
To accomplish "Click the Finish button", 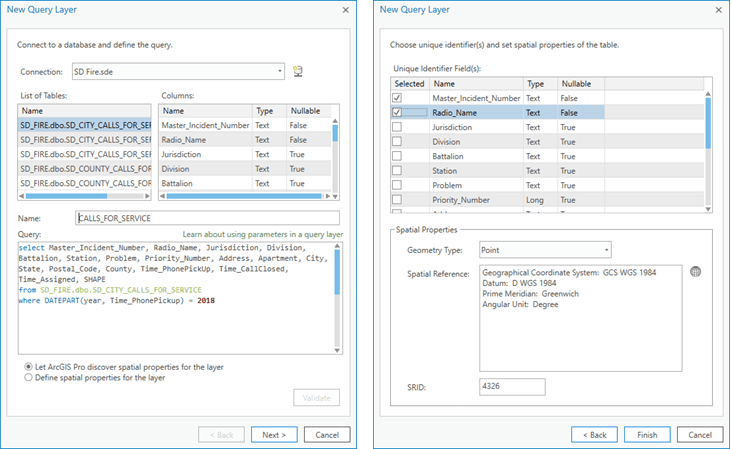I will (647, 435).
